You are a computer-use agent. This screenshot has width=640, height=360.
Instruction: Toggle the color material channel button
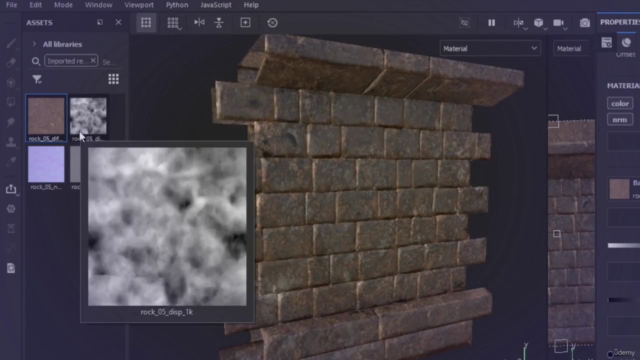[620, 103]
